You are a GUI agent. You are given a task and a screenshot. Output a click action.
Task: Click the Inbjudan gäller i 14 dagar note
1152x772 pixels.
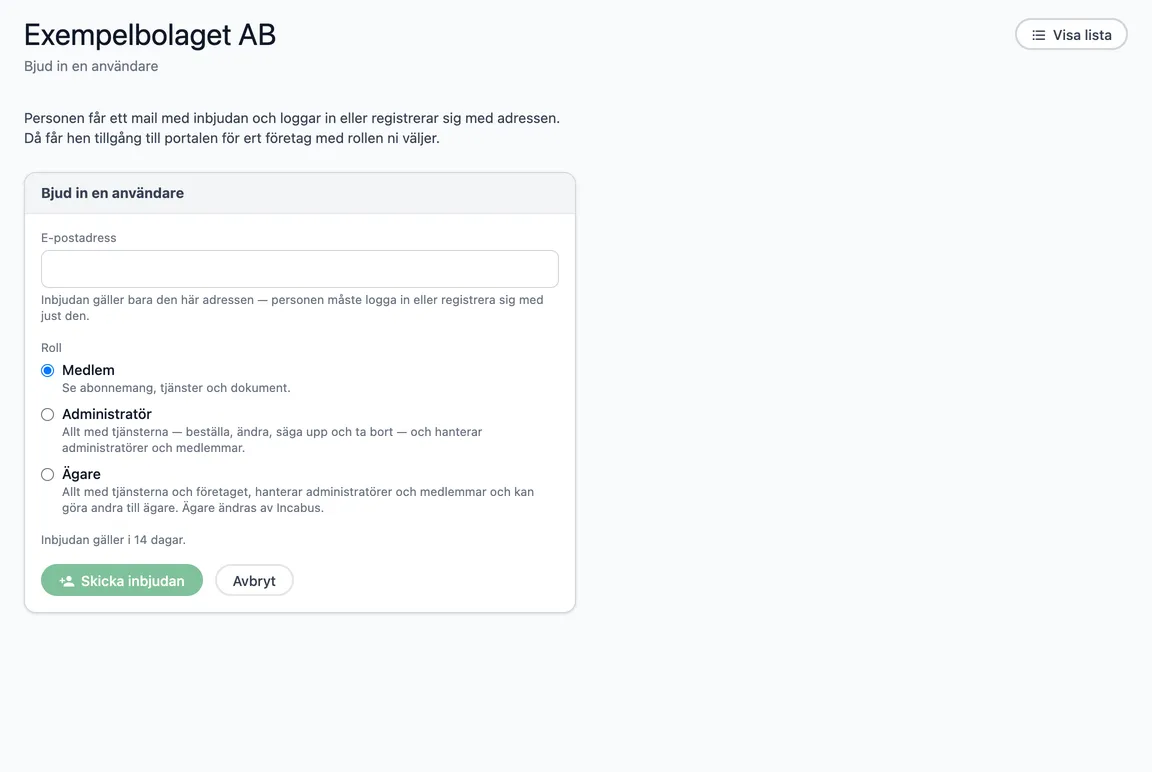point(113,540)
